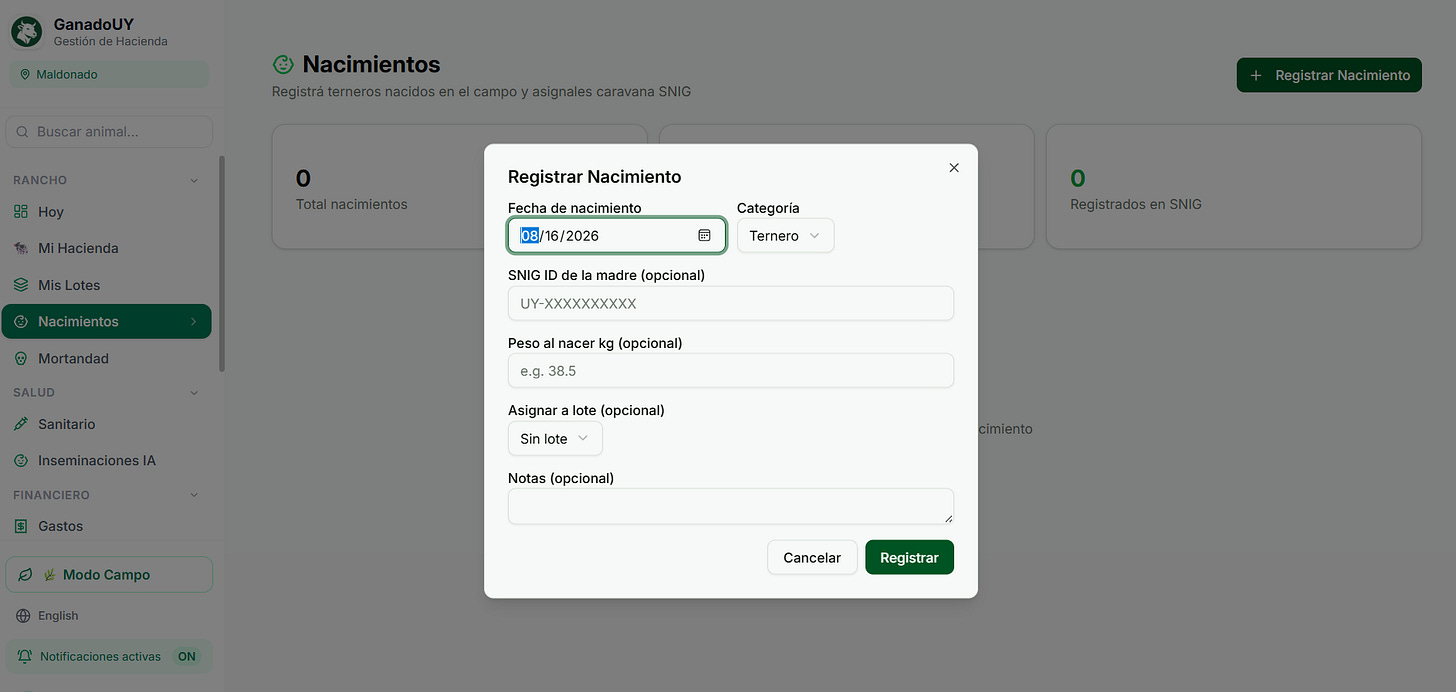Click the globe icon next to English
1456x692 pixels.
click(25, 616)
